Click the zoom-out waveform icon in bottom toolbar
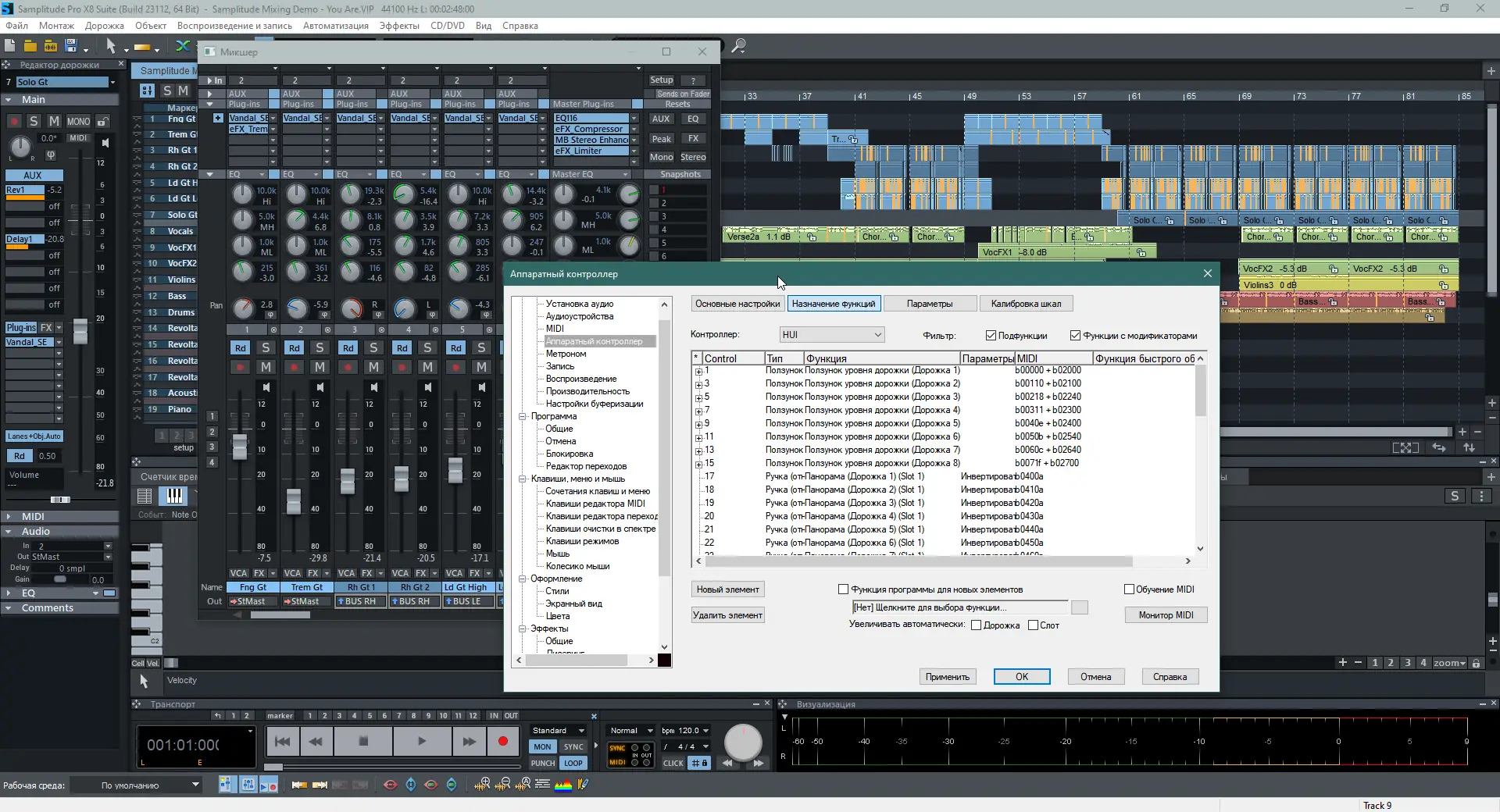 (504, 785)
